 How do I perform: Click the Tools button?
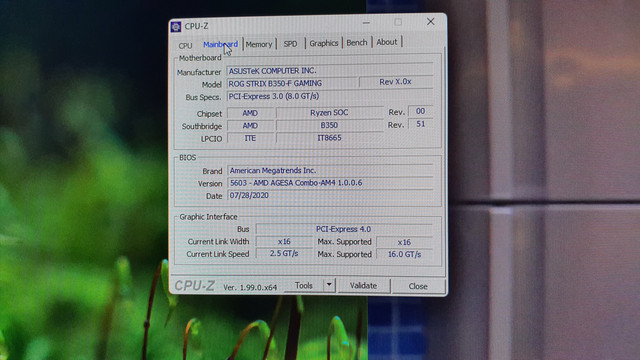coord(304,285)
